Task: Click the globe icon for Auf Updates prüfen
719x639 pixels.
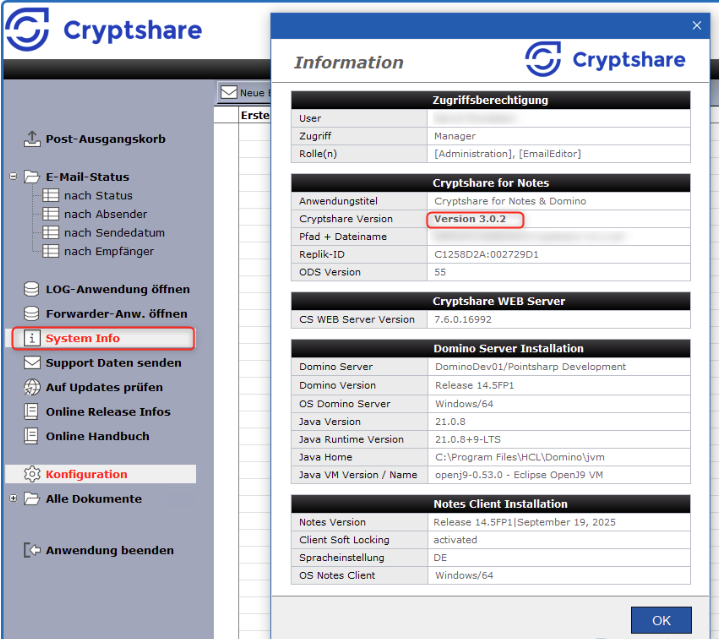Action: (x=32, y=387)
